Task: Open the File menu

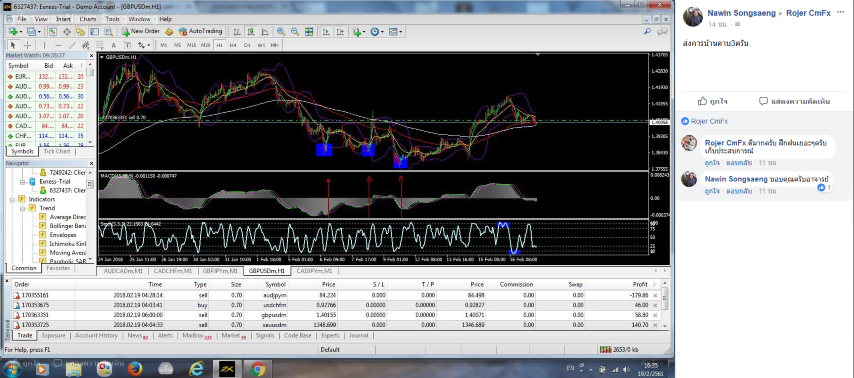Action: tap(22, 19)
